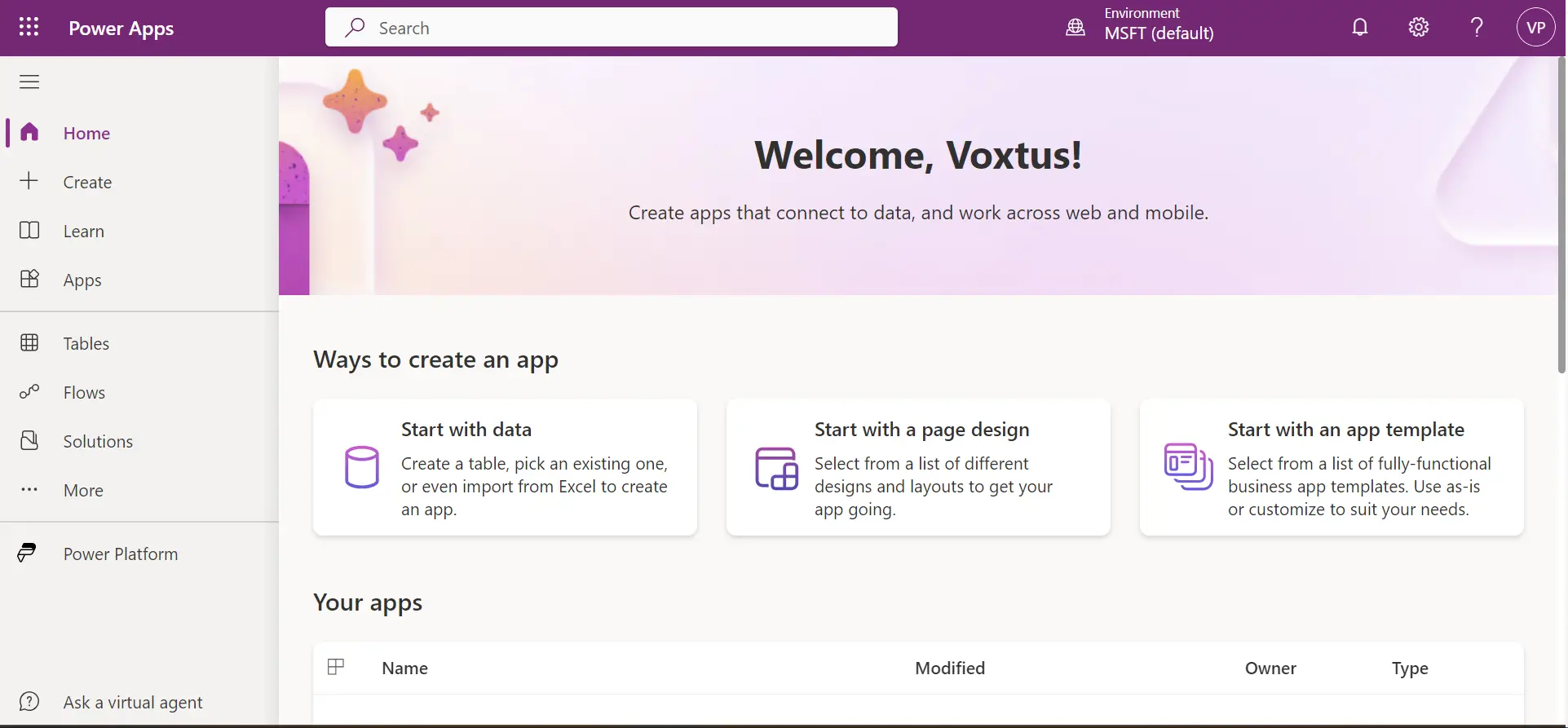Click the Learn book icon

click(29, 230)
